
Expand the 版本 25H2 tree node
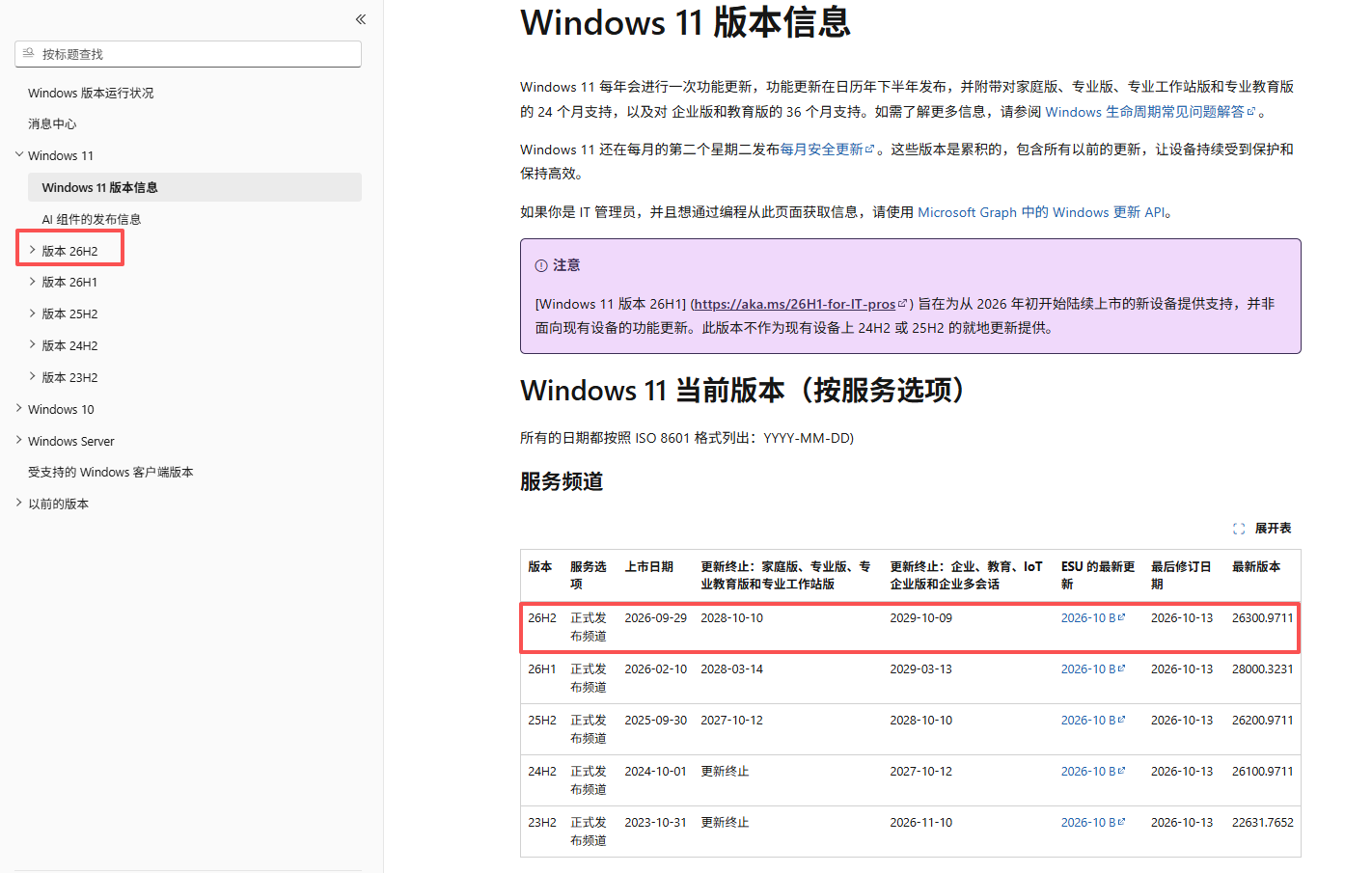click(32, 314)
